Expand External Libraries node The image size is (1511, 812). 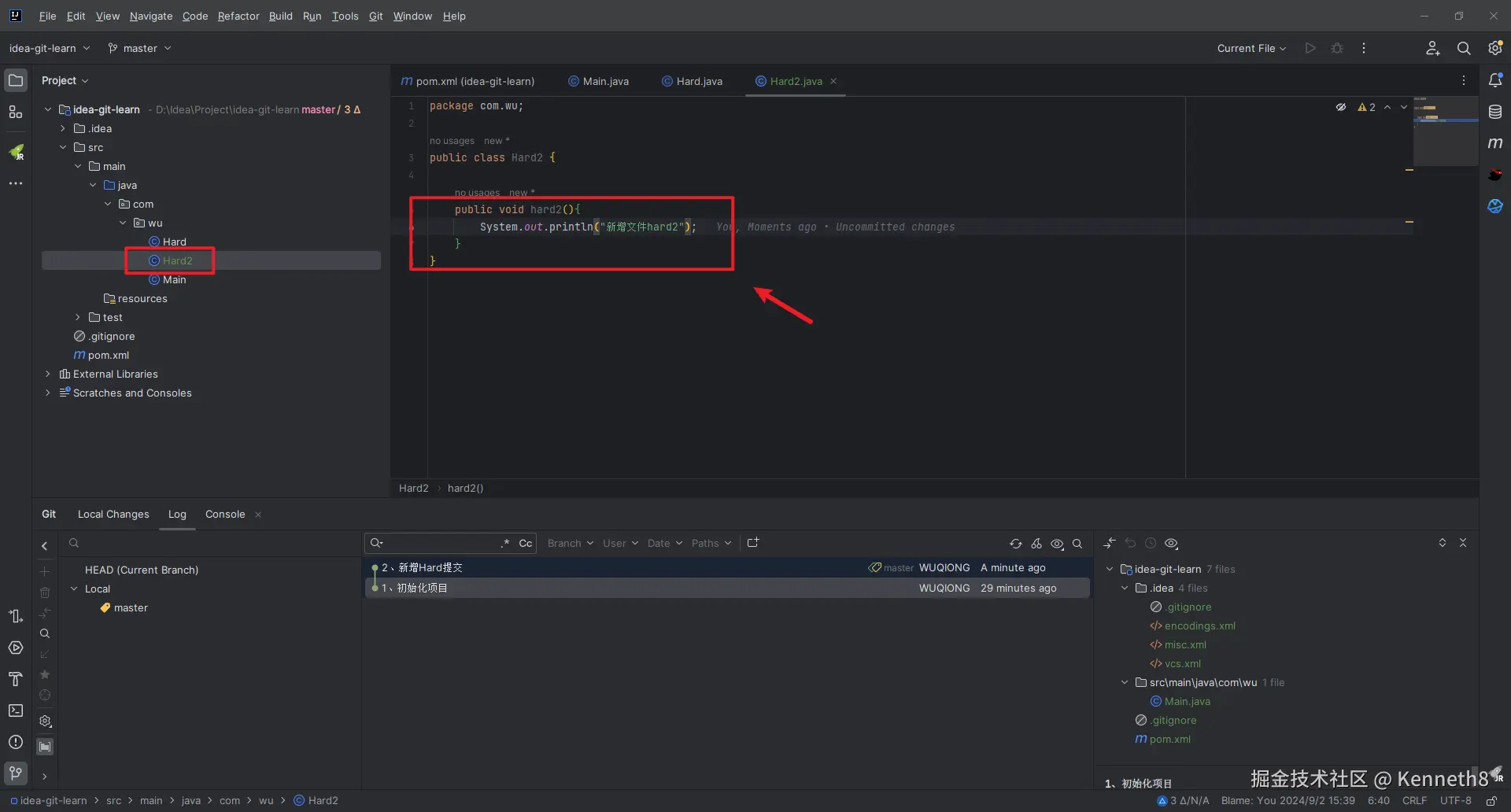tap(48, 374)
